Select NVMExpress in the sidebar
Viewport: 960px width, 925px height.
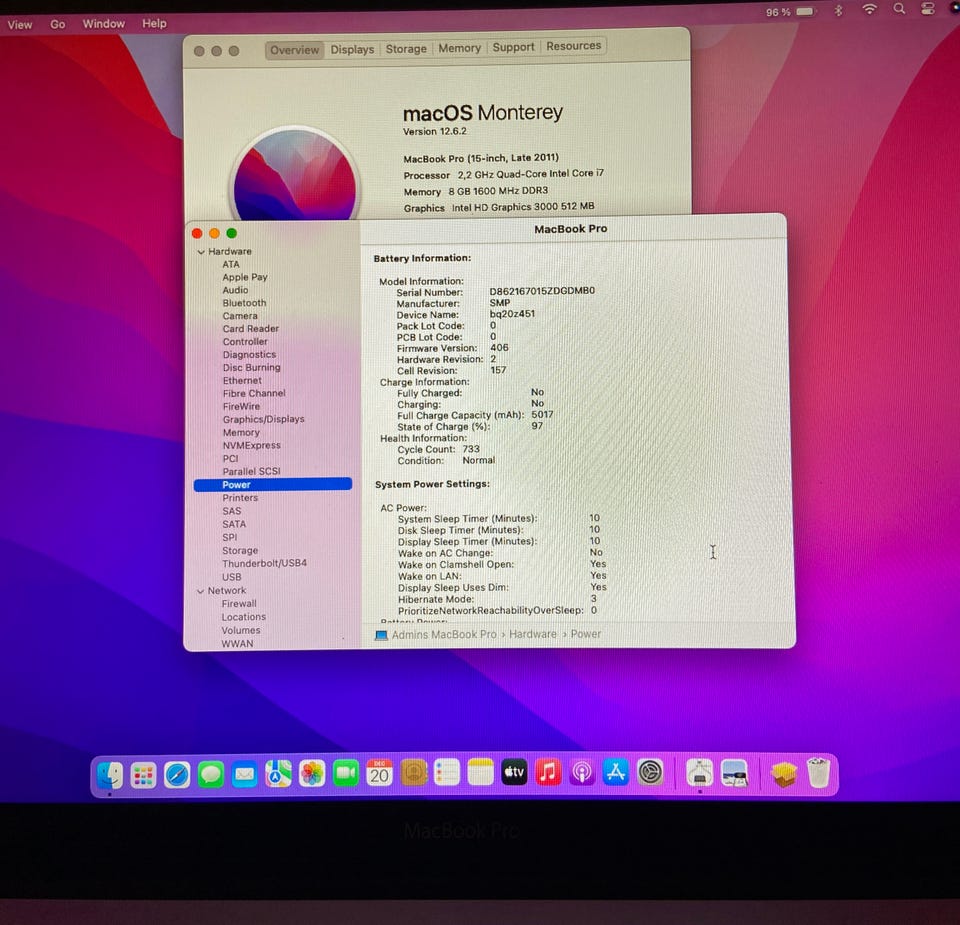pyautogui.click(x=252, y=445)
